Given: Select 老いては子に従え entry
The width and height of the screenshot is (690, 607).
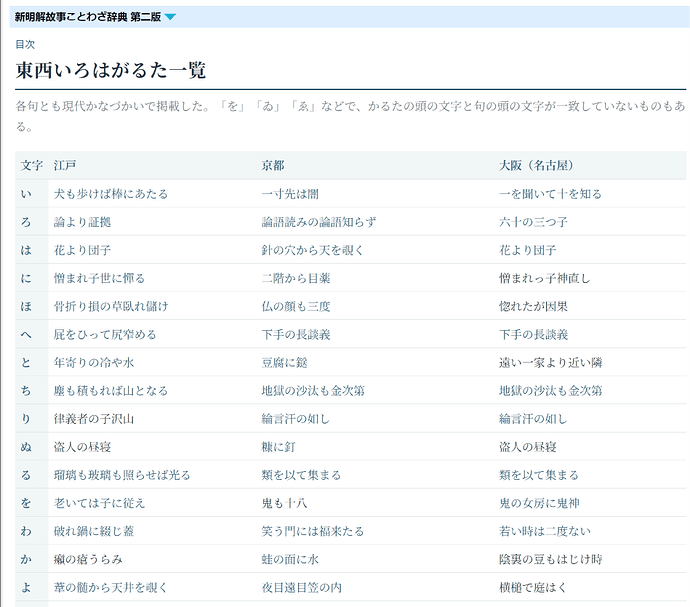Looking at the screenshot, I should (99, 504).
